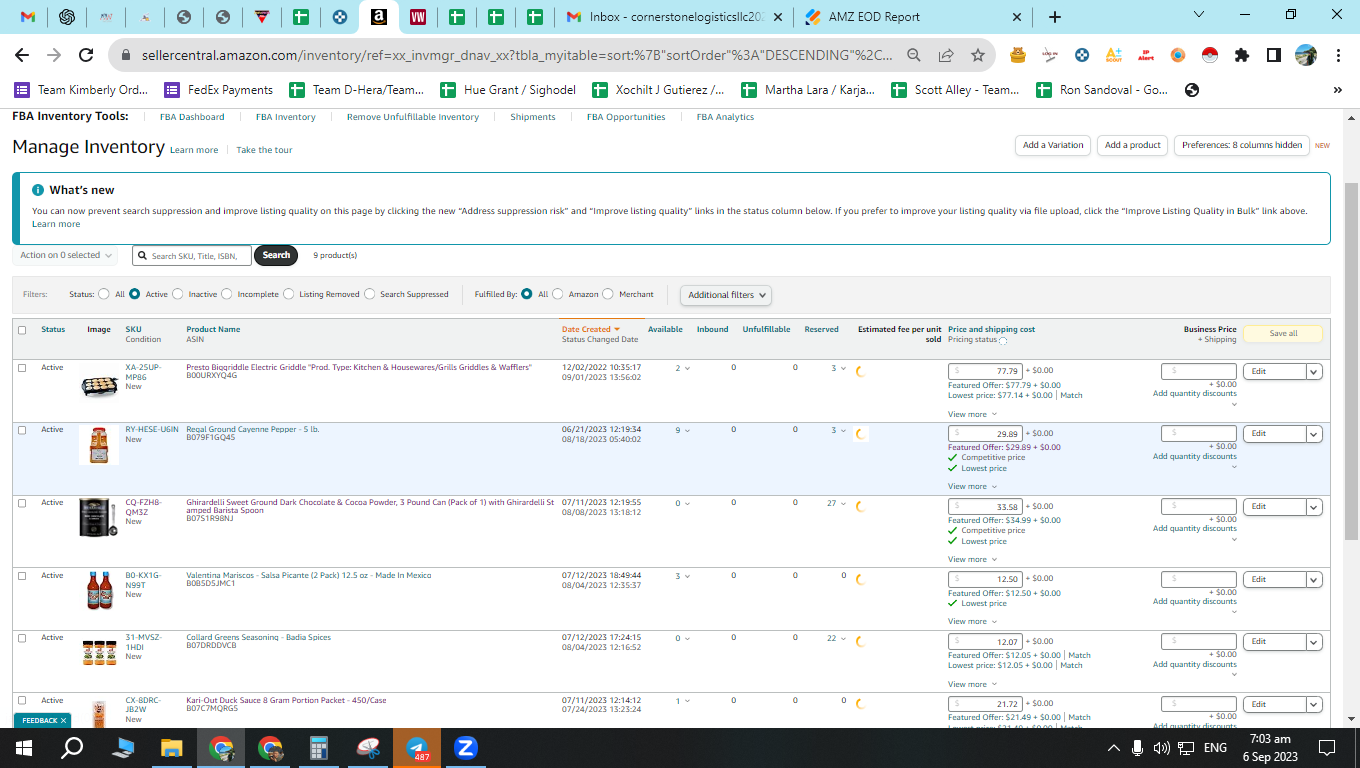Tick the select-all checkbox in table header
The width and height of the screenshot is (1360, 768).
click(22, 330)
